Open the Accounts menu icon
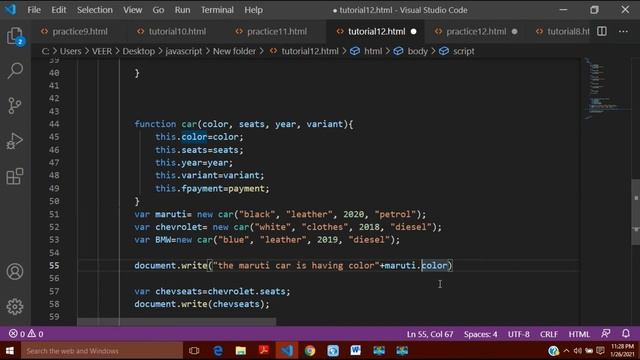Image resolution: width=640 pixels, height=360 pixels. [15, 272]
